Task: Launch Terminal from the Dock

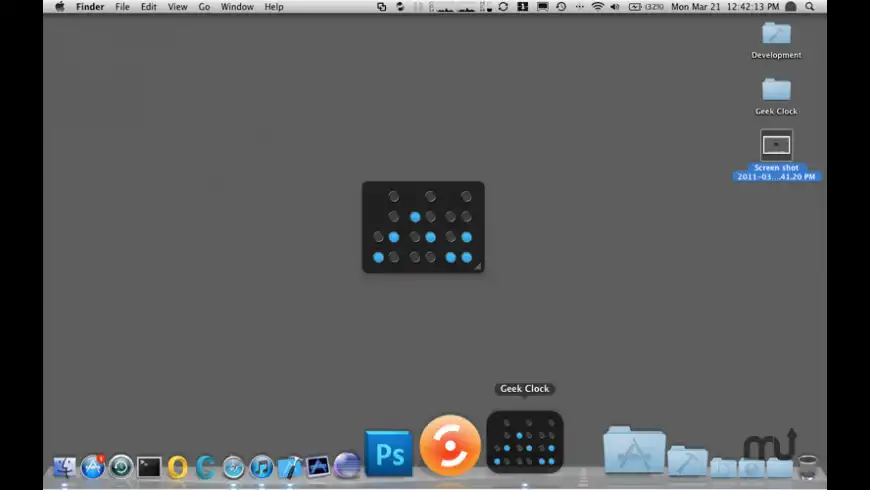Action: coord(149,467)
